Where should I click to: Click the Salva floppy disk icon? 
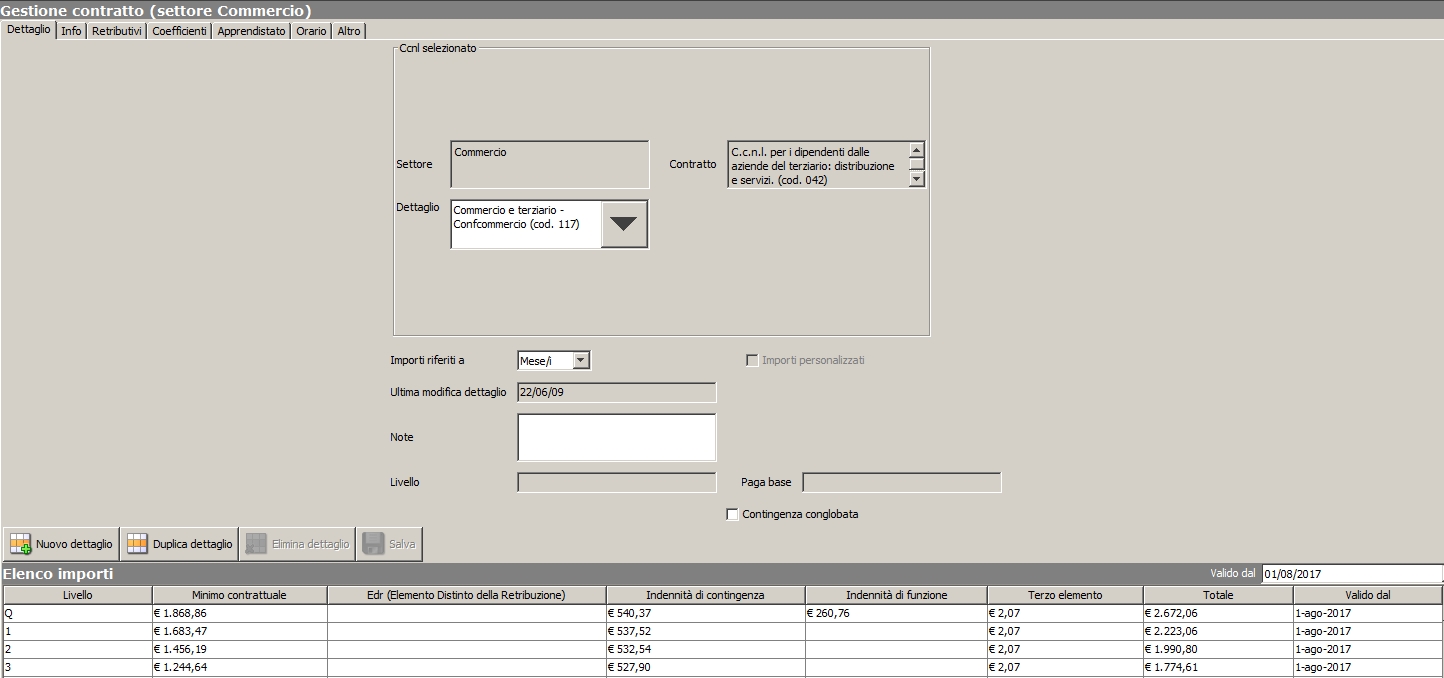[x=373, y=544]
